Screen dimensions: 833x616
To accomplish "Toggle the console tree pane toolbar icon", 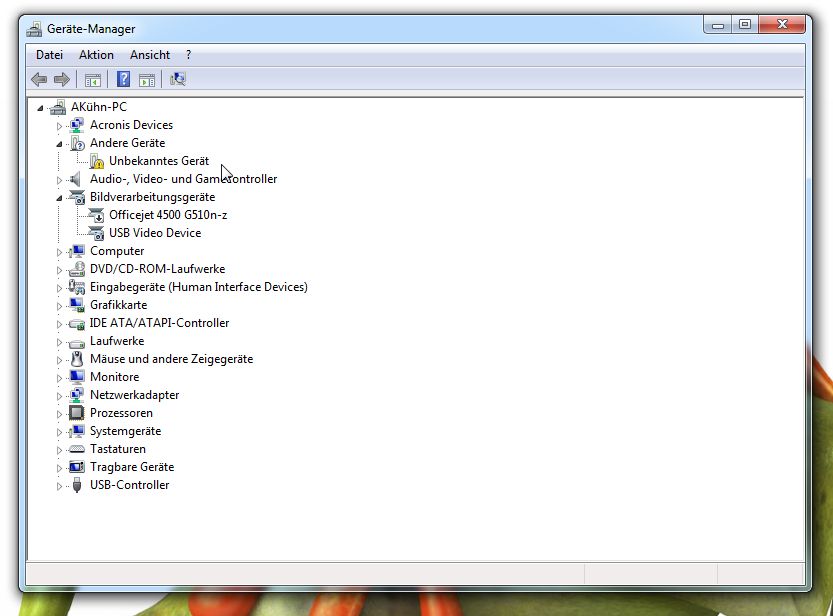I will 92,80.
